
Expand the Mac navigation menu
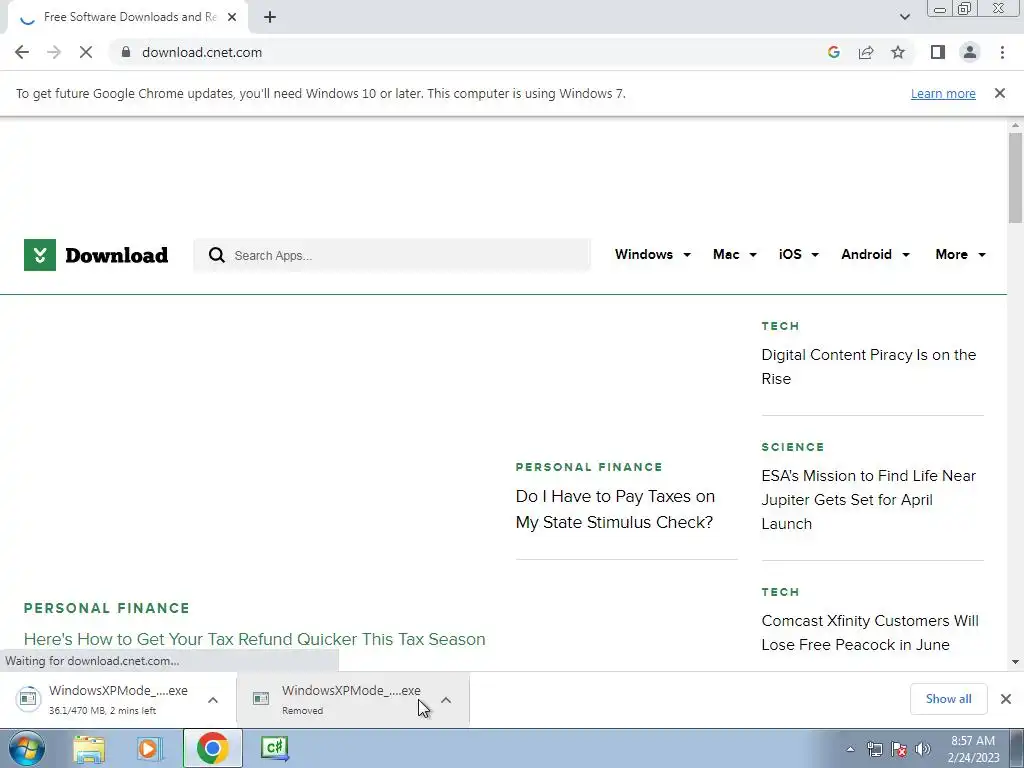tap(735, 255)
